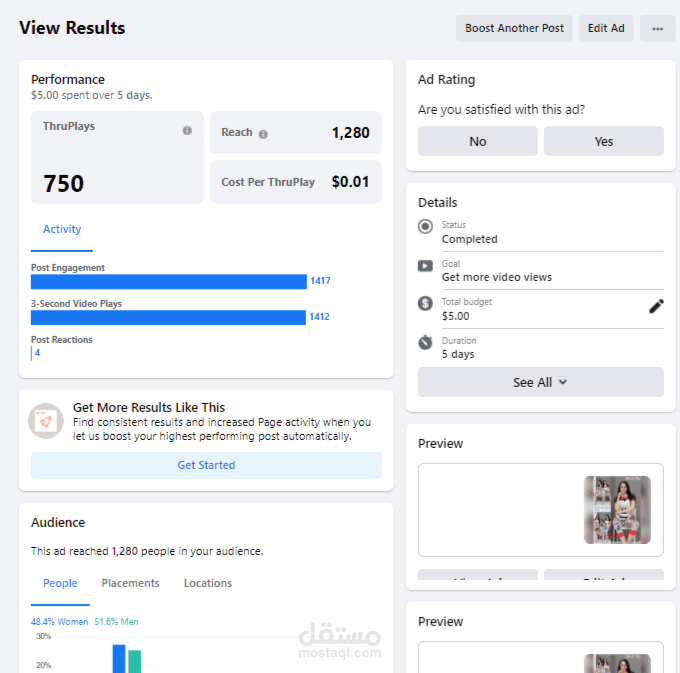This screenshot has width=680, height=673.
Task: Click the Get More Results Like This heading
Action: (x=149, y=408)
